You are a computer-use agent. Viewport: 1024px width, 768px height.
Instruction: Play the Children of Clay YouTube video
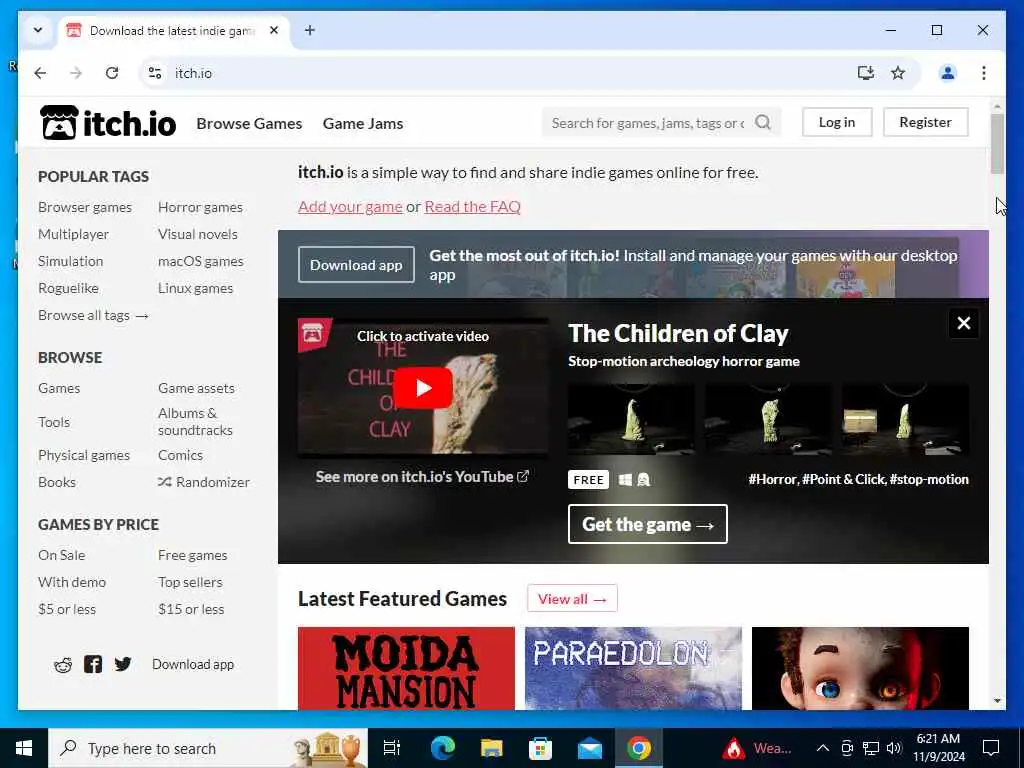coord(423,387)
